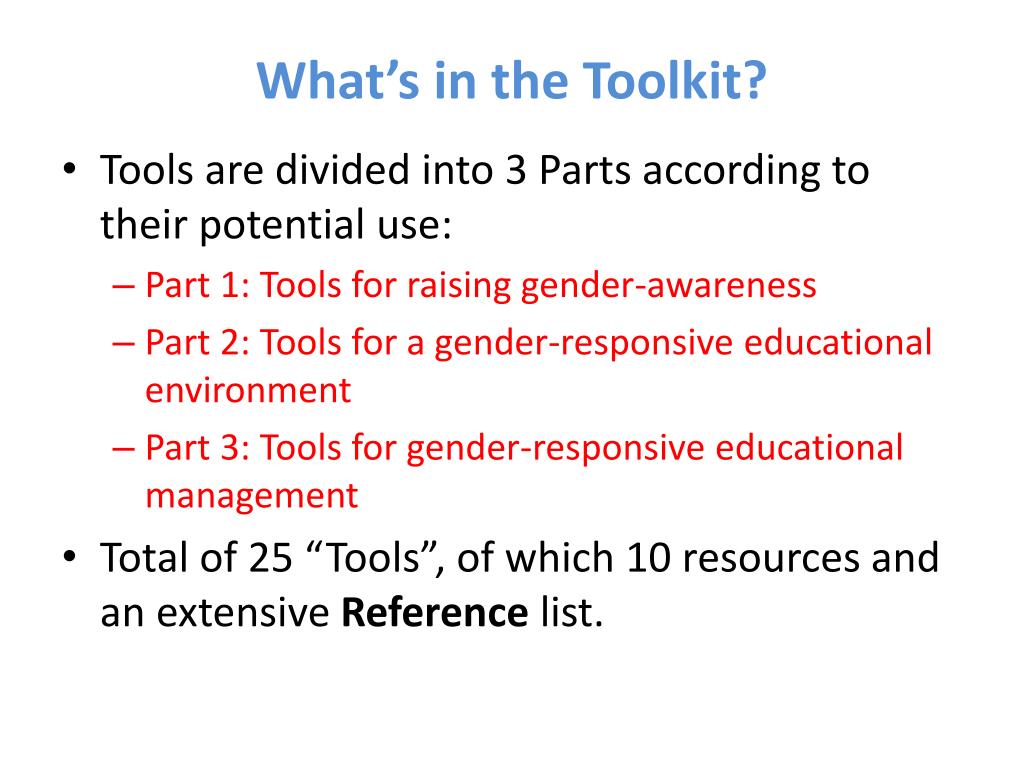Click the line "Total of 25 "Tools", of which 10 resources and"
Screen dimensions: 1024x768
click(519, 558)
